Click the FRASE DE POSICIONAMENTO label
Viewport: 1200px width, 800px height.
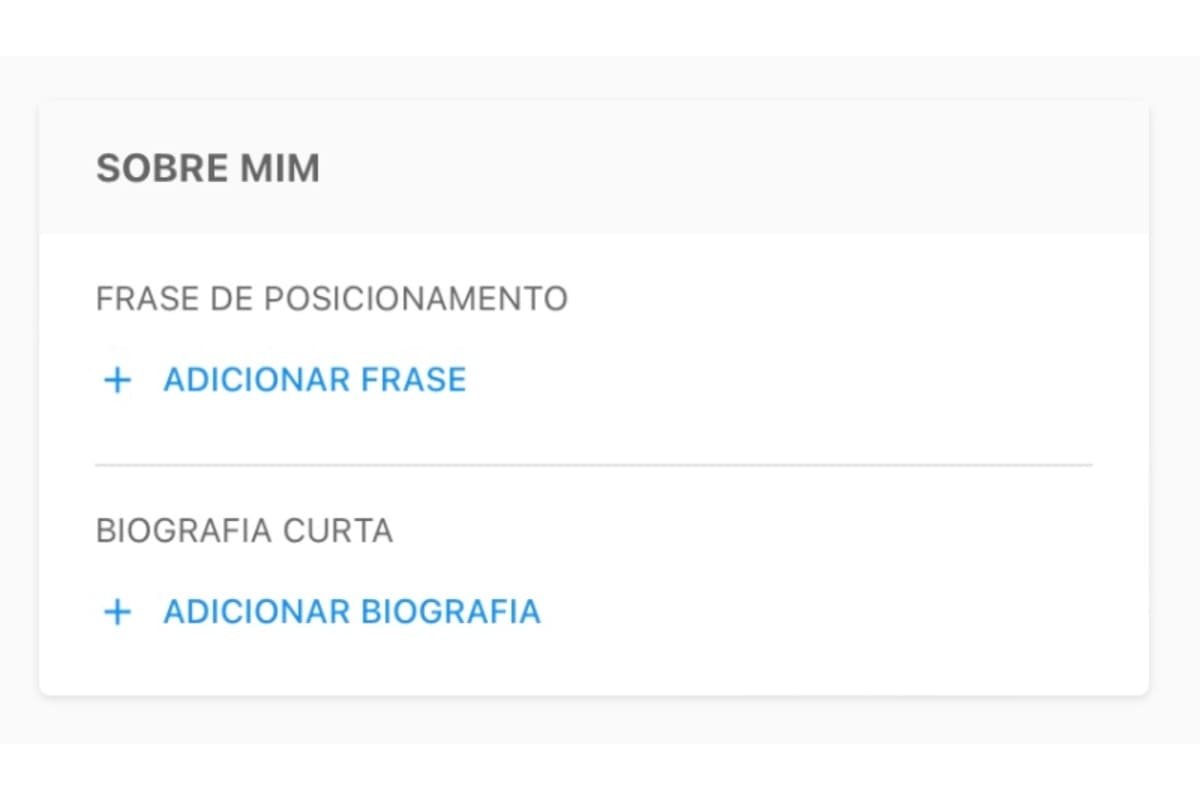click(x=331, y=299)
